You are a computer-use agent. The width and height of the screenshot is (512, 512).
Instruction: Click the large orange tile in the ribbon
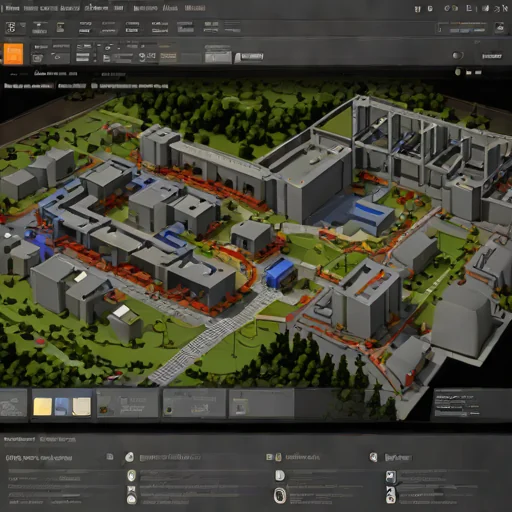coord(14,54)
